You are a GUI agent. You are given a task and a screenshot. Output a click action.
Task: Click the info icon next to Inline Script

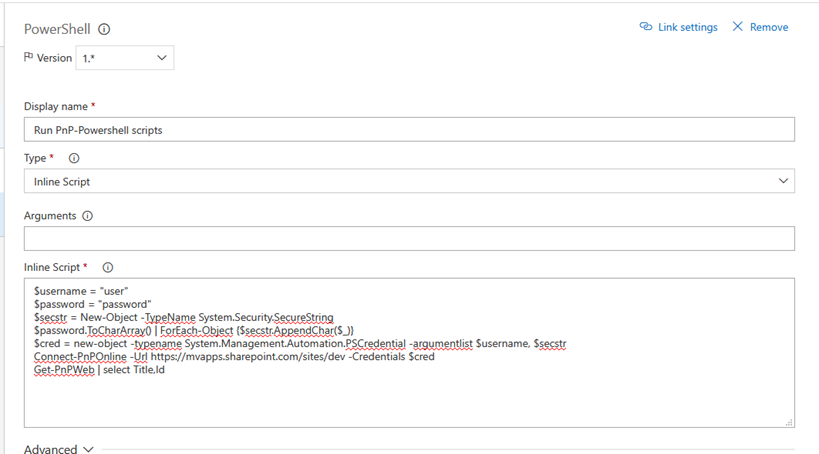[108, 267]
